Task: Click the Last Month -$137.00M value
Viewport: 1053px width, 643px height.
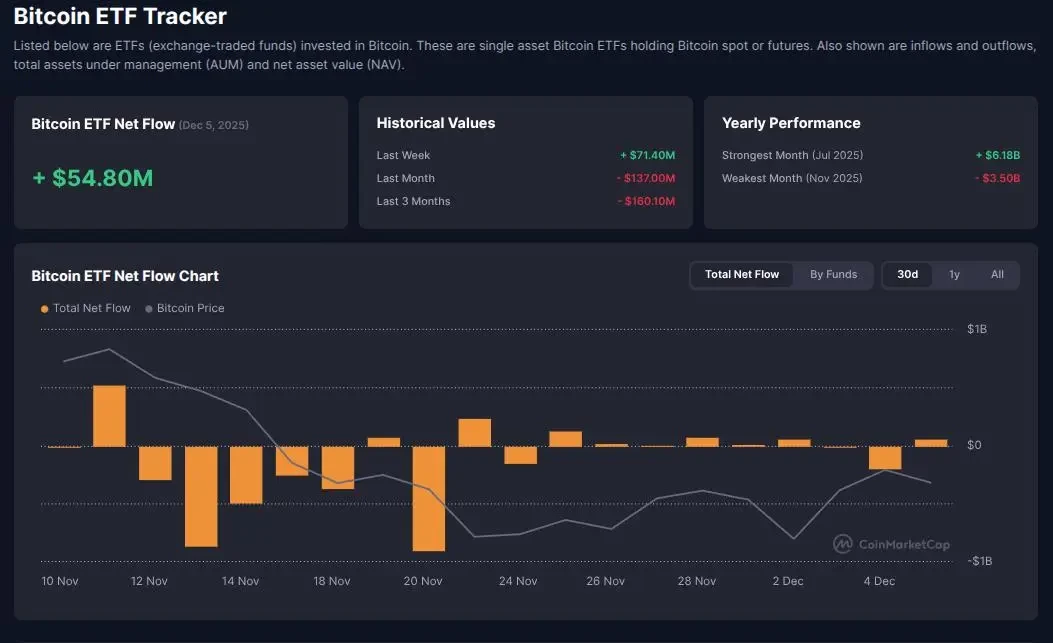Action: tap(645, 178)
